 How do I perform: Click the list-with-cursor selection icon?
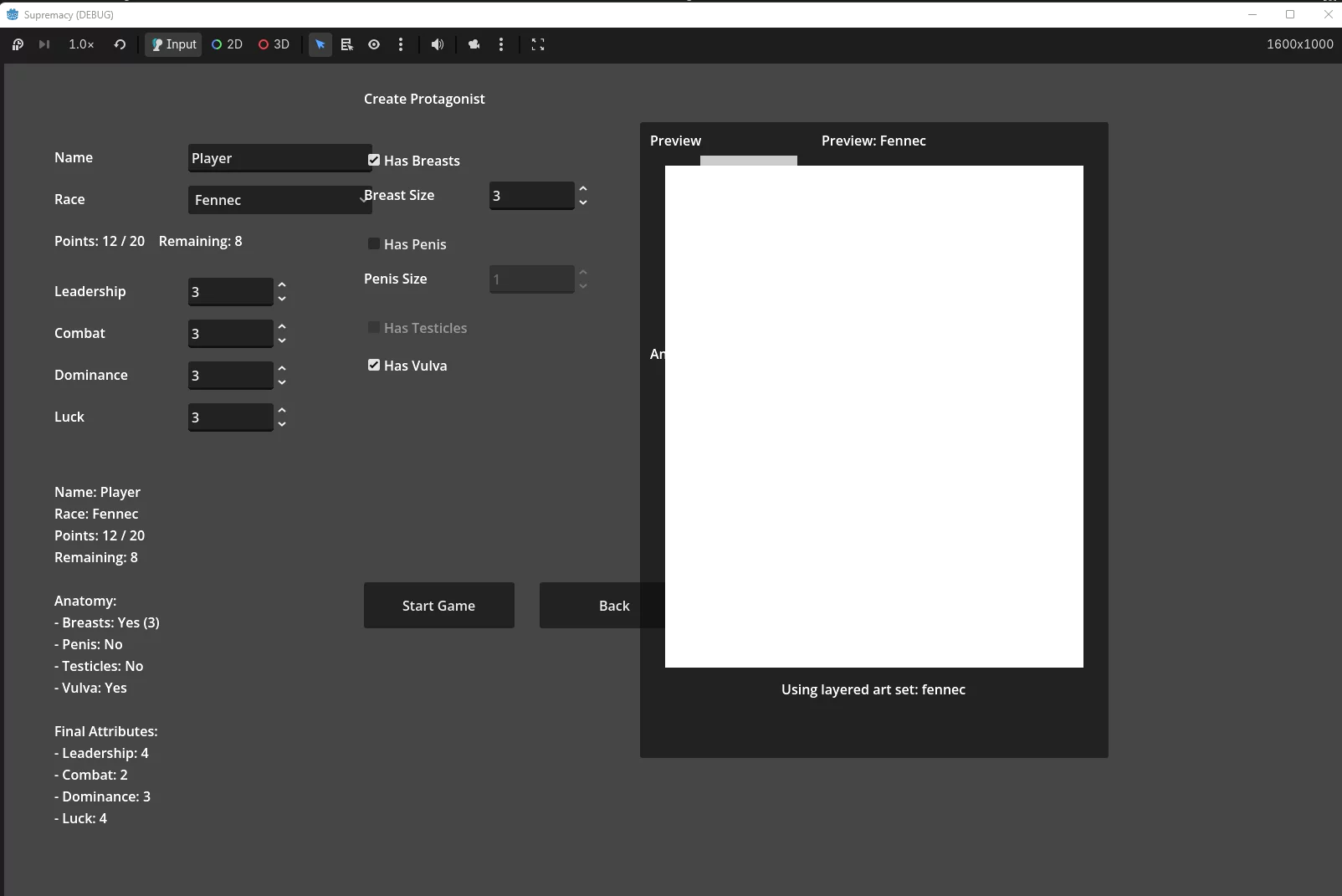pos(347,44)
